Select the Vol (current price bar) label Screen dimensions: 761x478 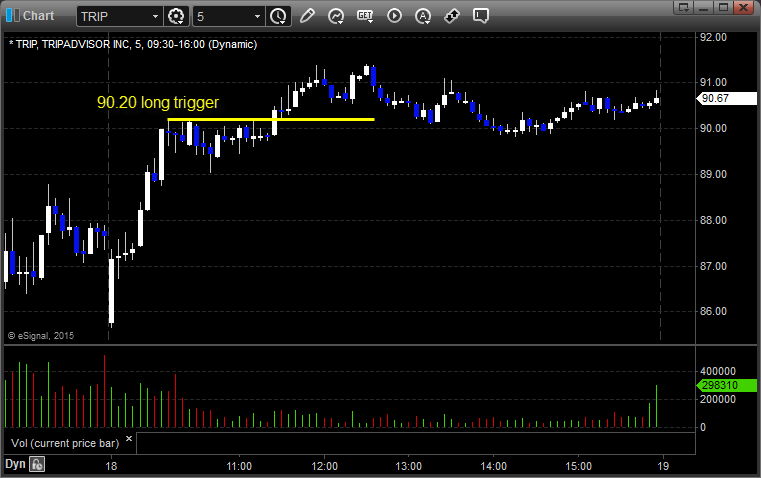tap(65, 443)
